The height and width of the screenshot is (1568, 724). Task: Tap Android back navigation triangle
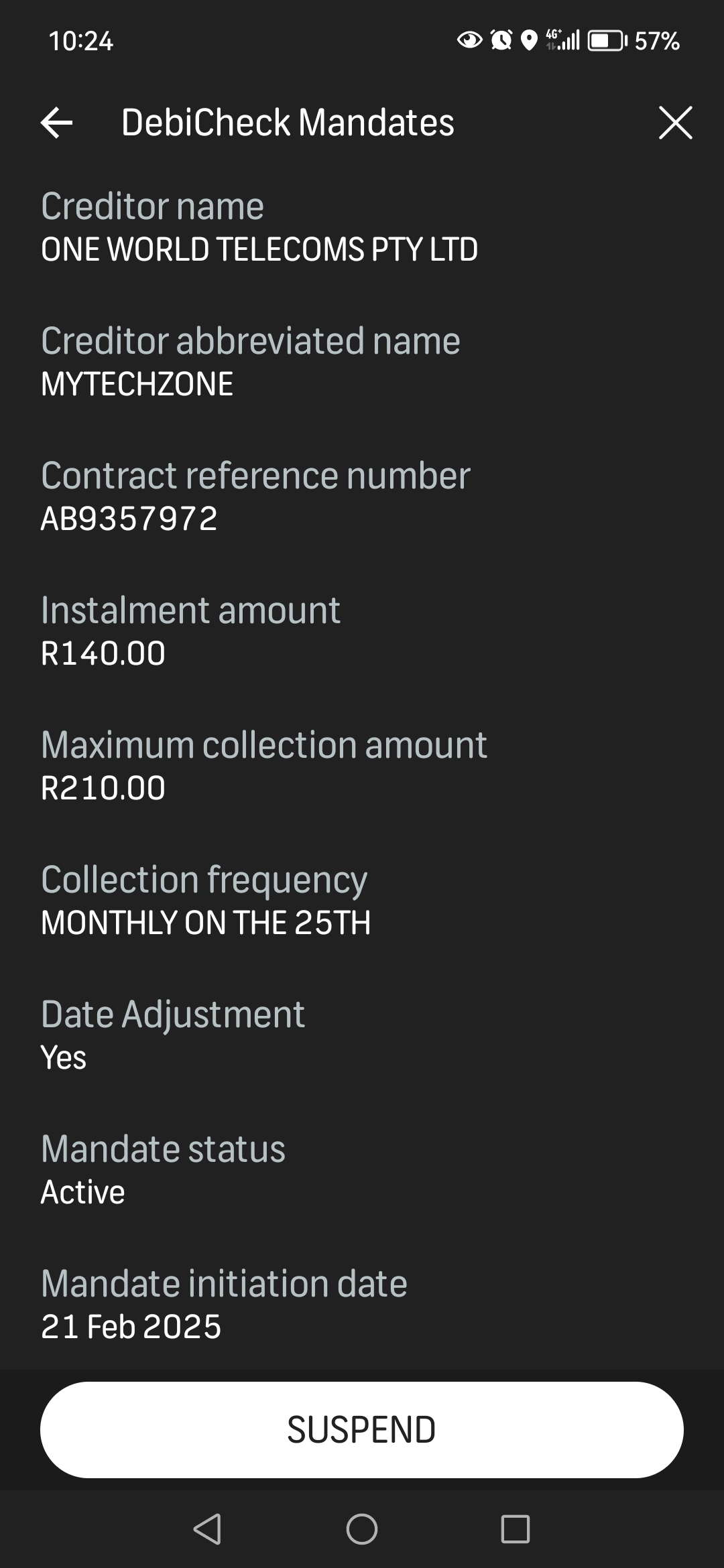[x=207, y=1529]
